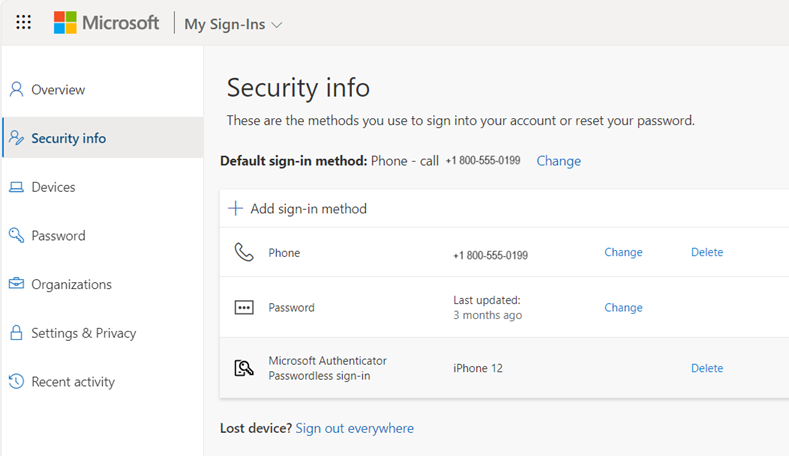Screen dimensions: 789x456
Task: Open Security info in sidebar
Action: tap(68, 138)
